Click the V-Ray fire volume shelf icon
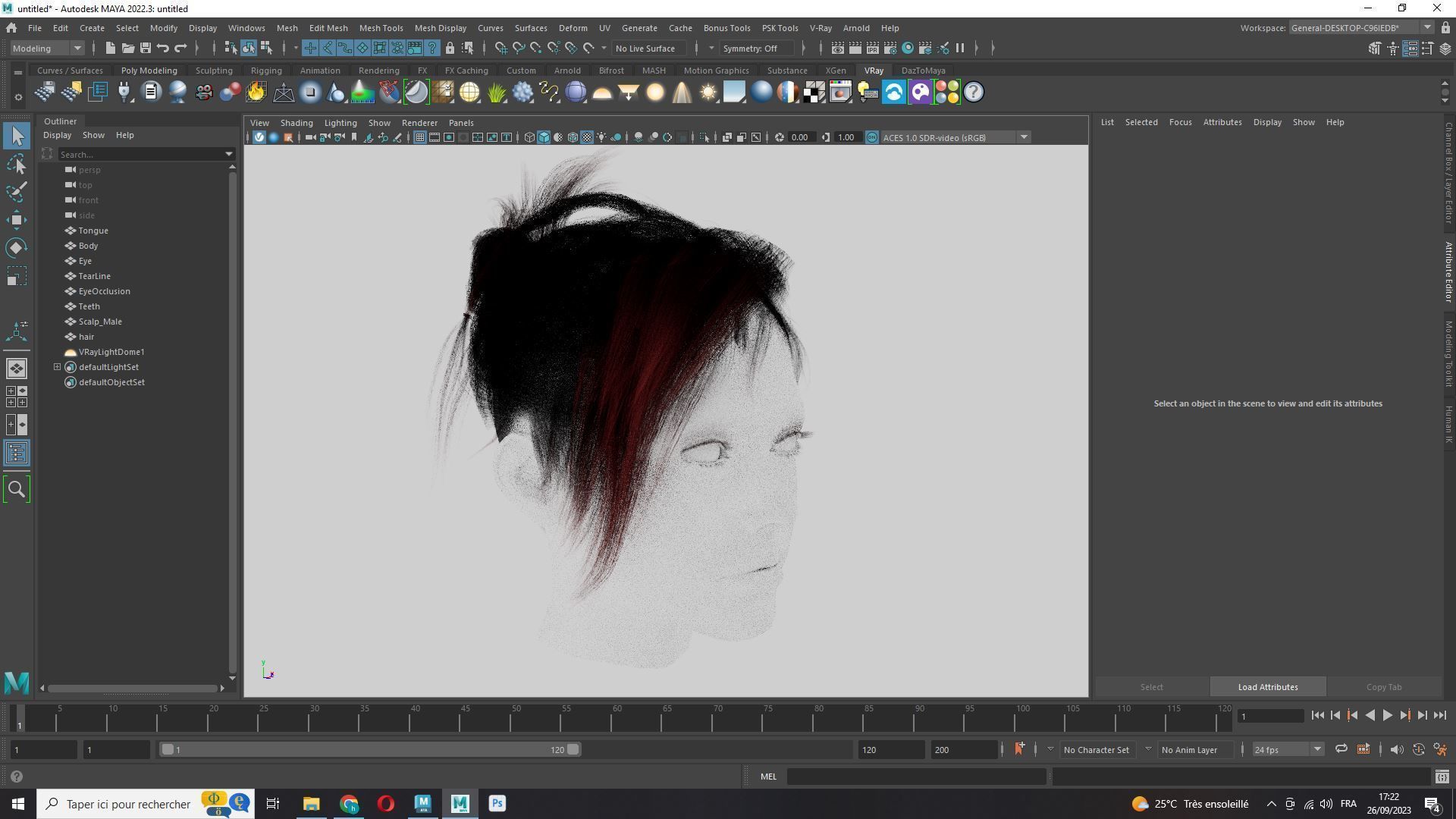The width and height of the screenshot is (1456, 819). (x=256, y=93)
